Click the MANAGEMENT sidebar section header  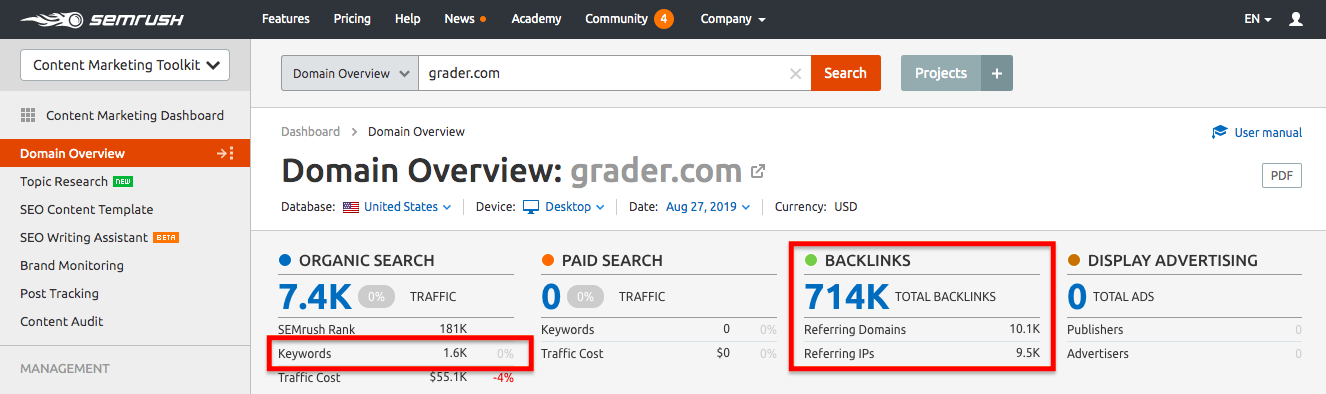pos(65,368)
